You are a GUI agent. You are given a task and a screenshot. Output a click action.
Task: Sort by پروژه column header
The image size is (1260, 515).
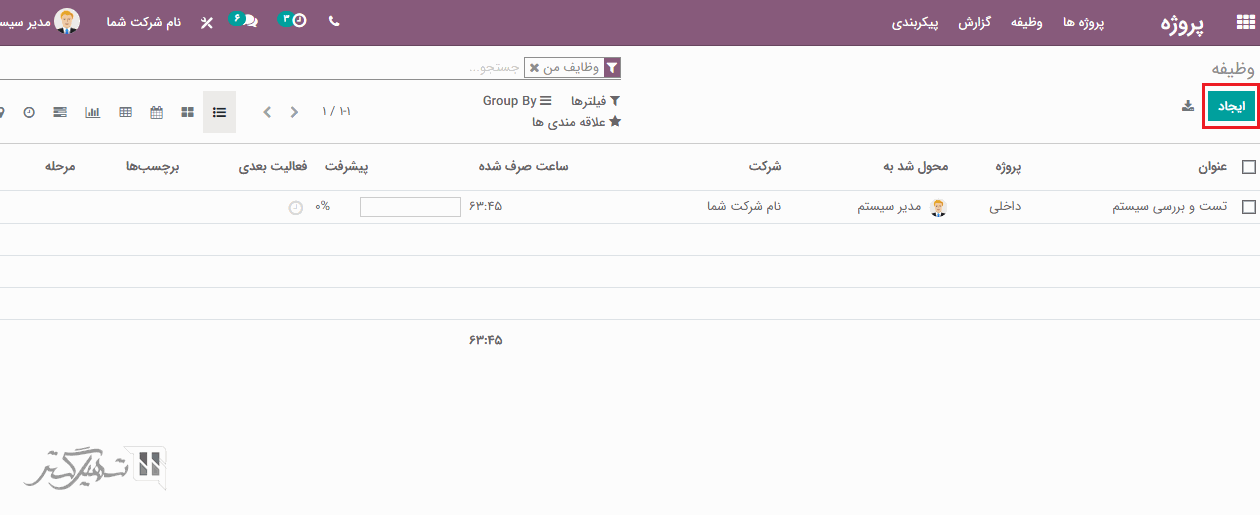tap(1009, 167)
